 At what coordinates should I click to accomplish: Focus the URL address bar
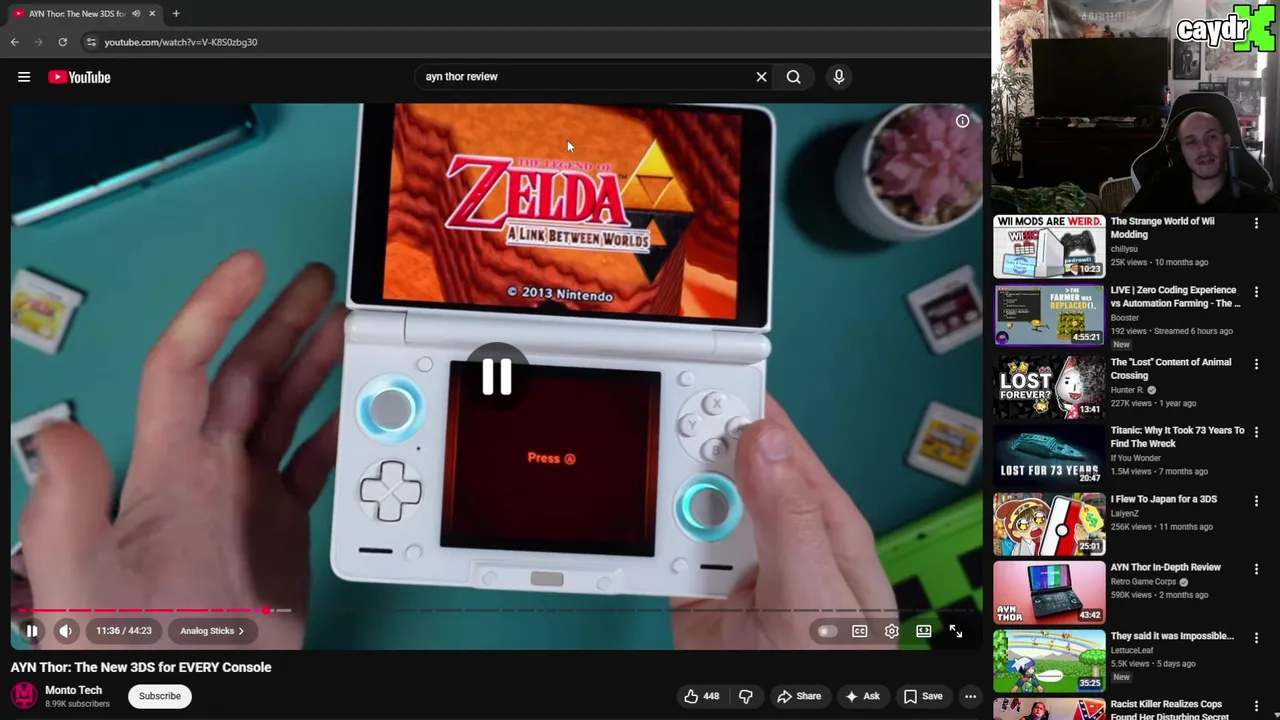[535, 42]
